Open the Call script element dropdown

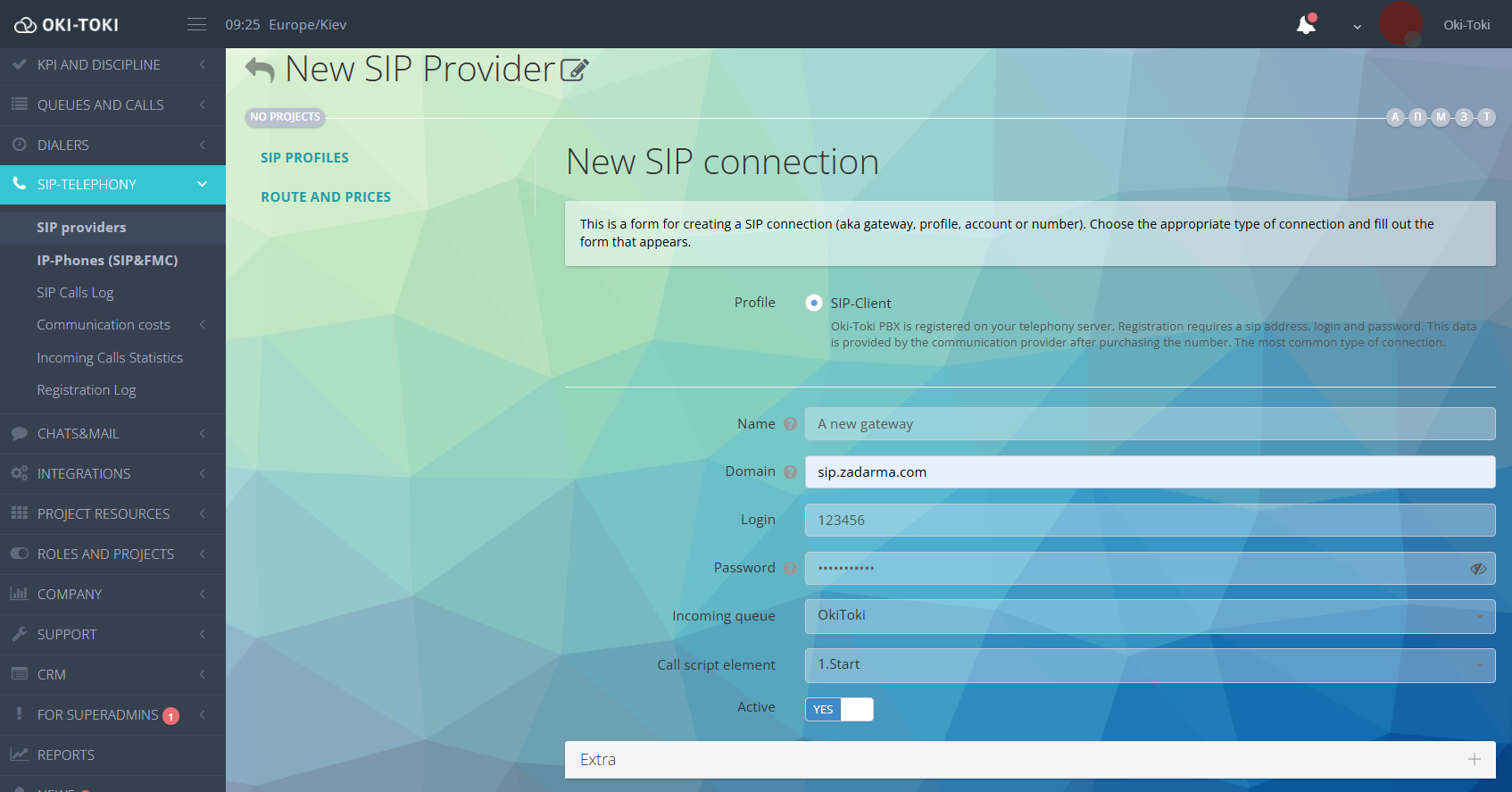coord(1149,665)
